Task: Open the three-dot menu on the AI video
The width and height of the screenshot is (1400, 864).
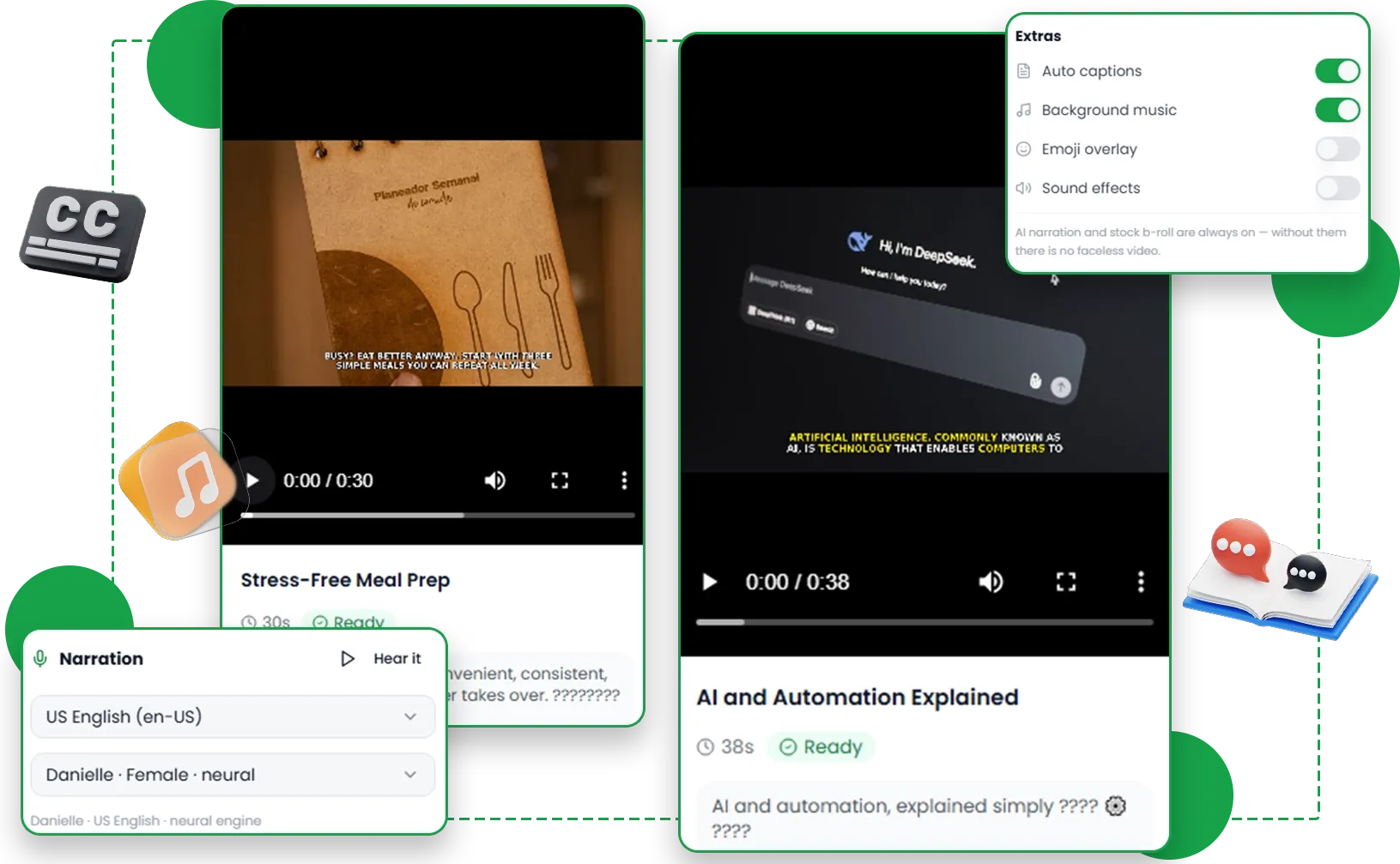Action: [x=1141, y=582]
